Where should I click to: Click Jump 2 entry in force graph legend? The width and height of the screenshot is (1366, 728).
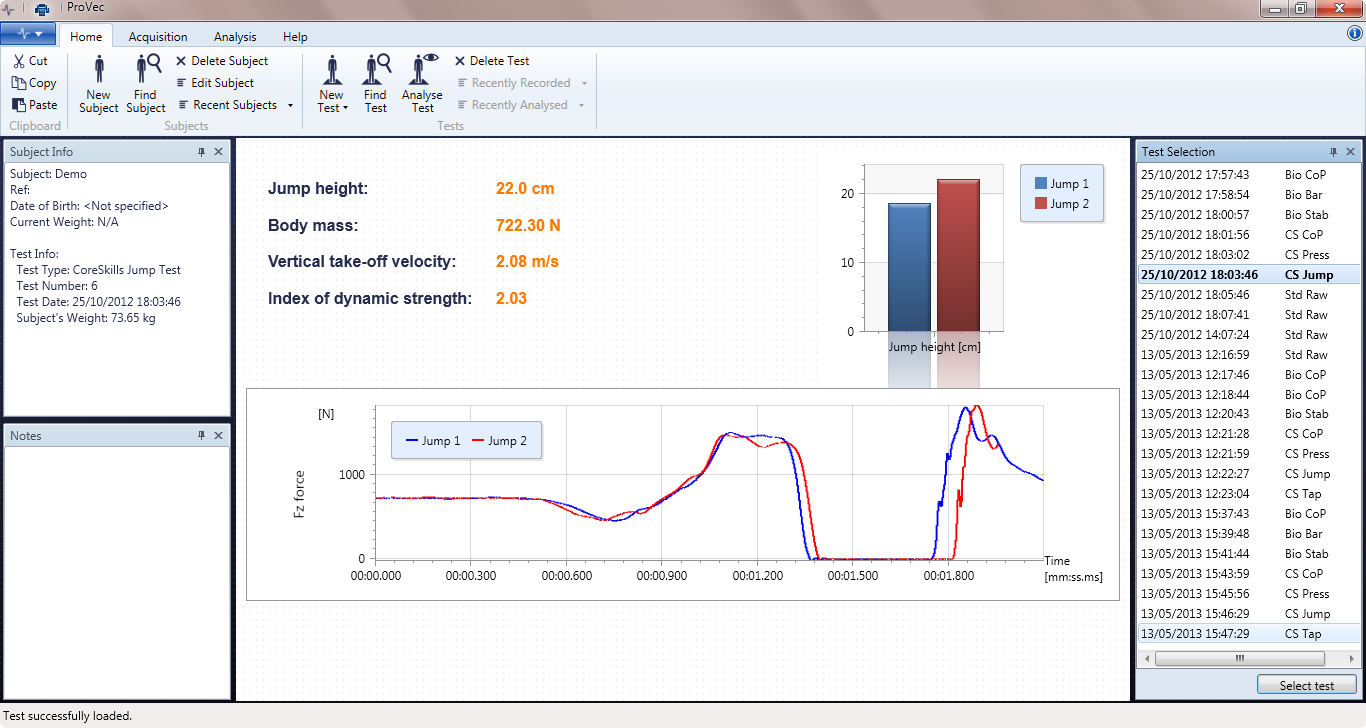(499, 441)
